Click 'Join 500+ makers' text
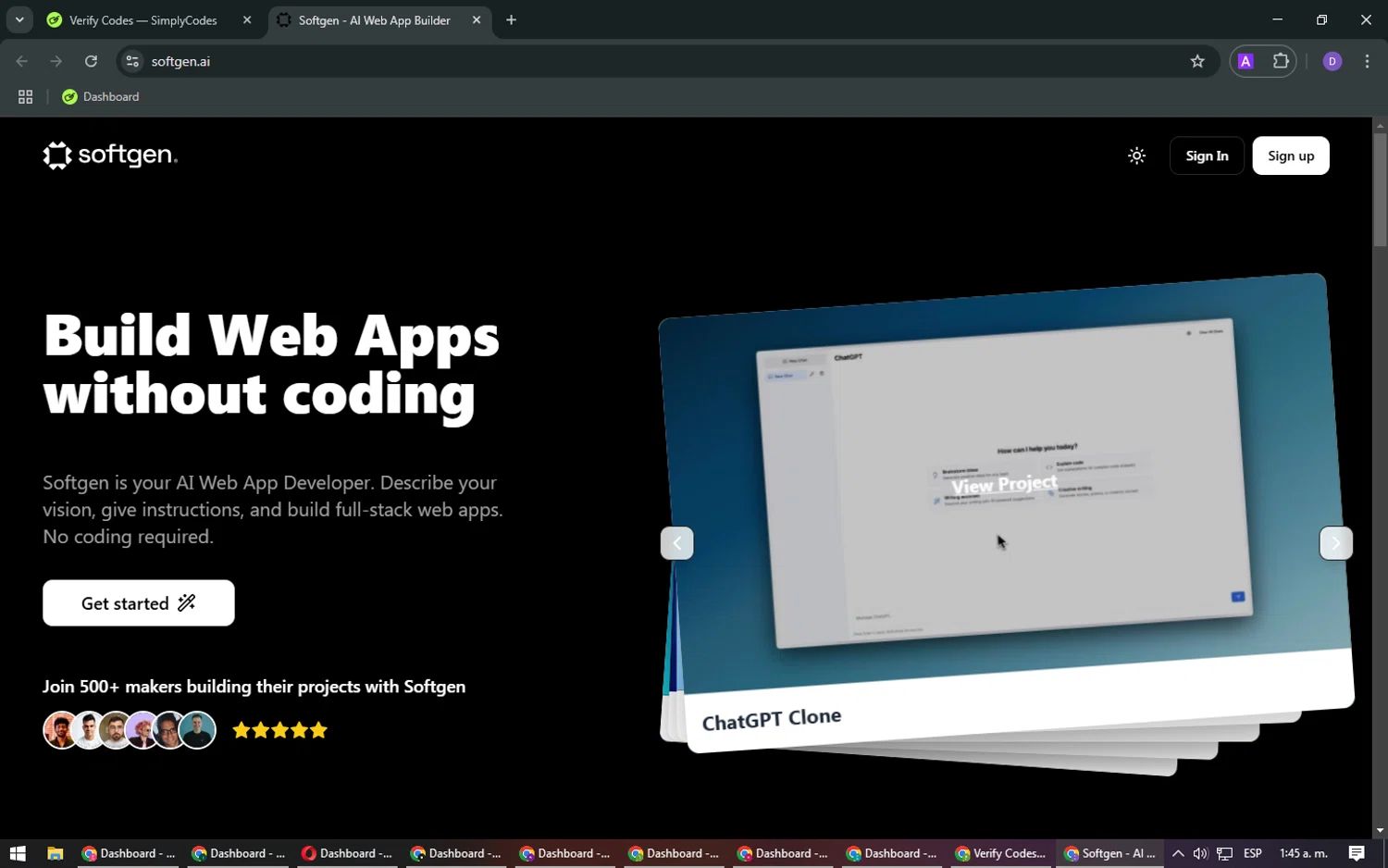 [x=254, y=687]
